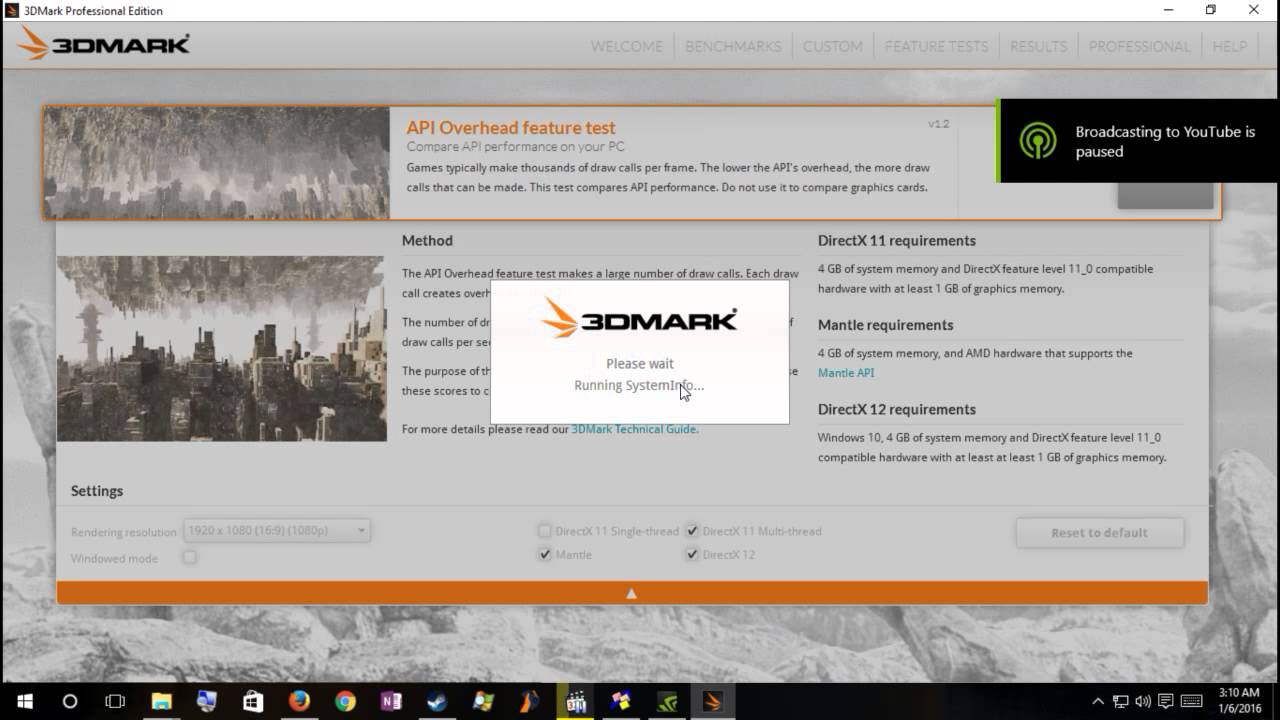Click the 3DMark title bar app icon
The width and height of the screenshot is (1280, 720).
point(12,10)
